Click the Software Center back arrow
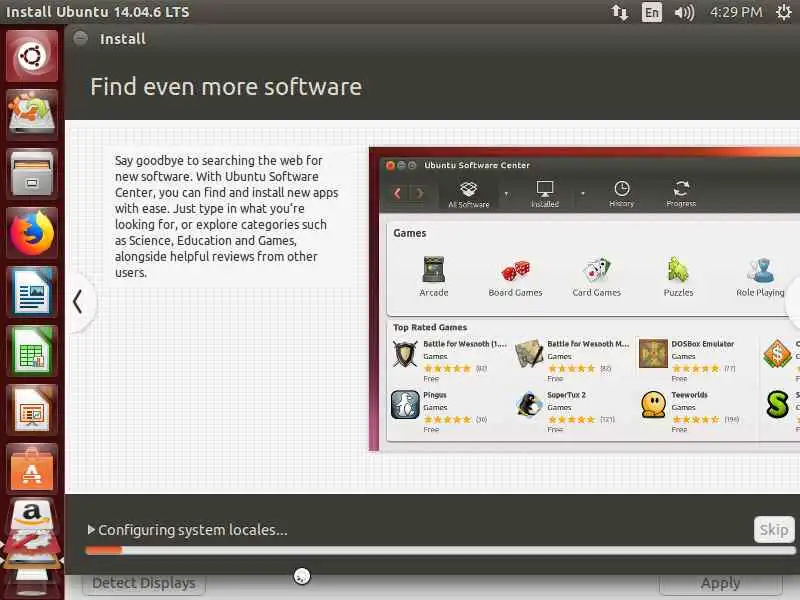This screenshot has height=600, width=800. click(x=398, y=193)
